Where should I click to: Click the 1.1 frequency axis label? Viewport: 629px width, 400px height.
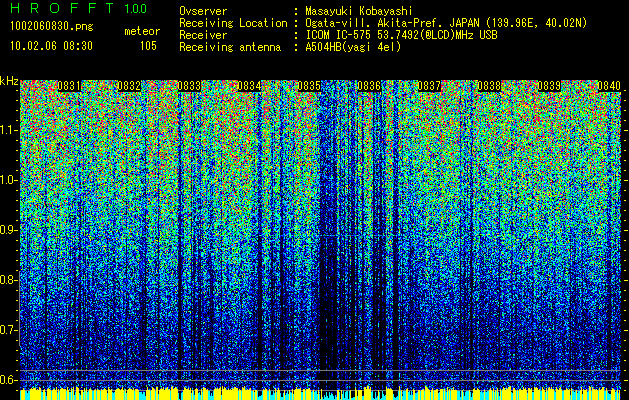[x=9, y=130]
